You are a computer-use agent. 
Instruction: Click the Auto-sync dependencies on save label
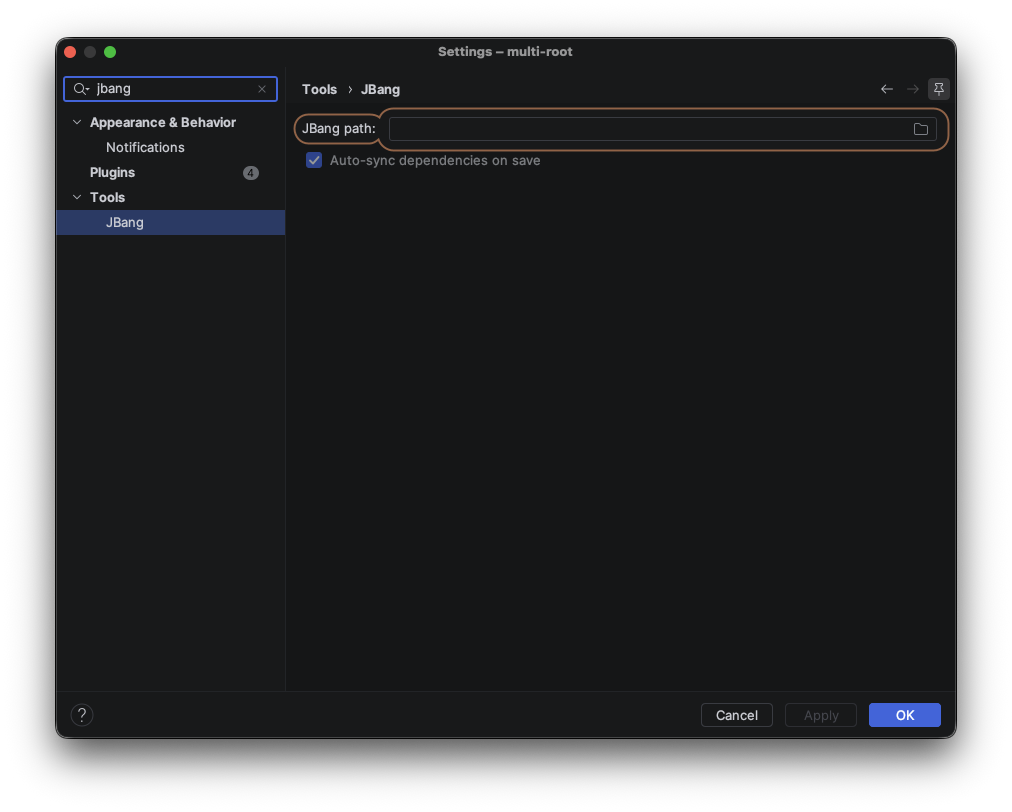click(435, 160)
